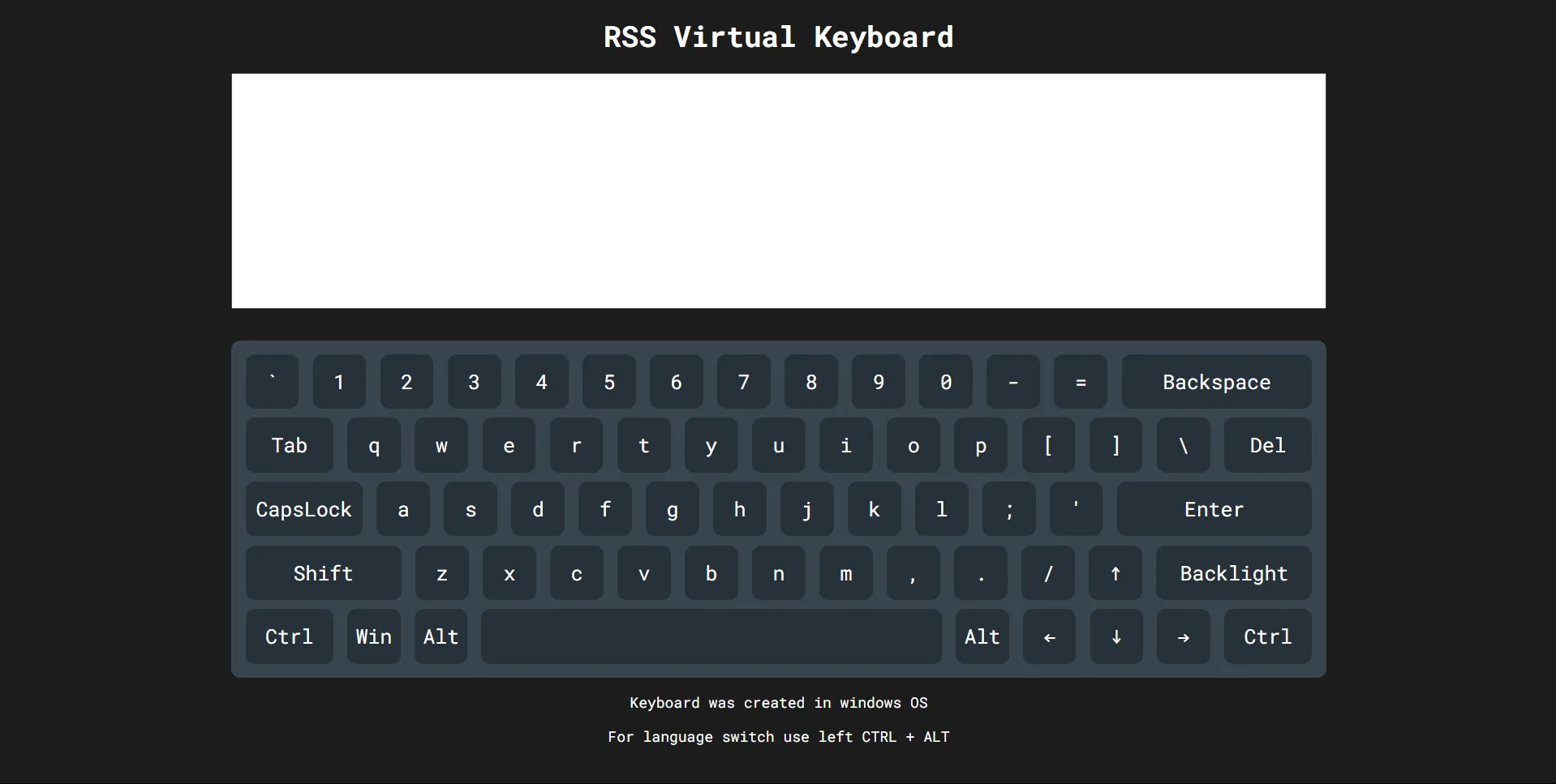Click the Enter key
This screenshot has width=1556, height=784.
(1214, 509)
